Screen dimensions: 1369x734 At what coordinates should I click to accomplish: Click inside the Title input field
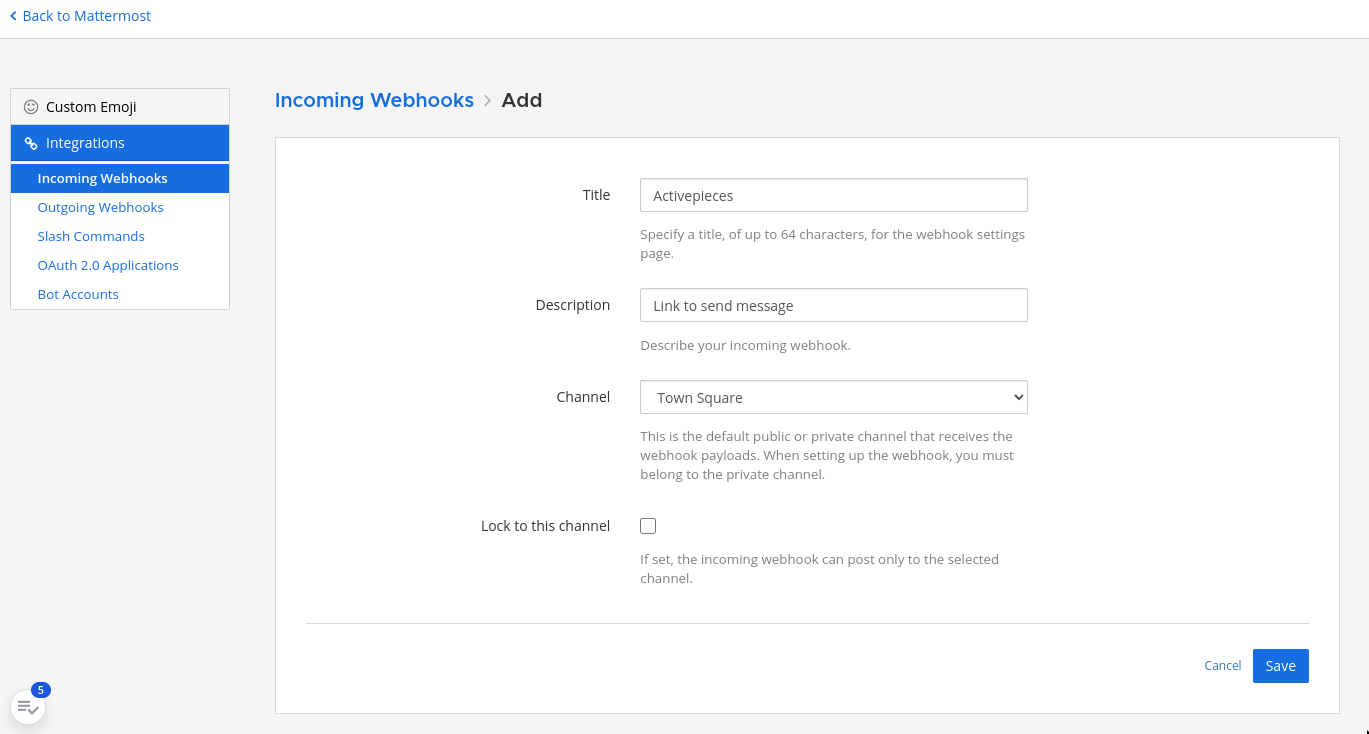833,195
